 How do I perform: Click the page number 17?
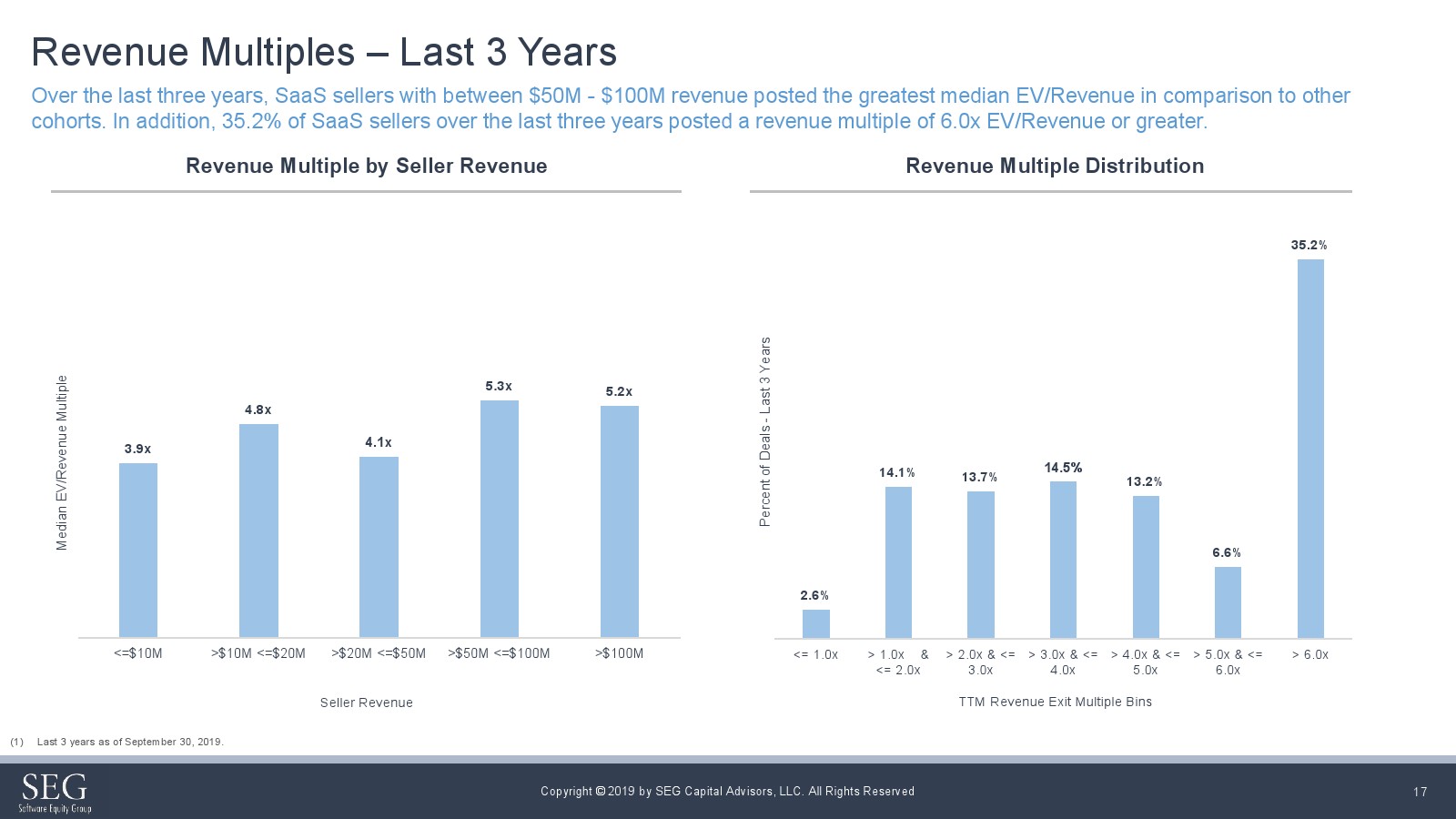coord(1420,792)
